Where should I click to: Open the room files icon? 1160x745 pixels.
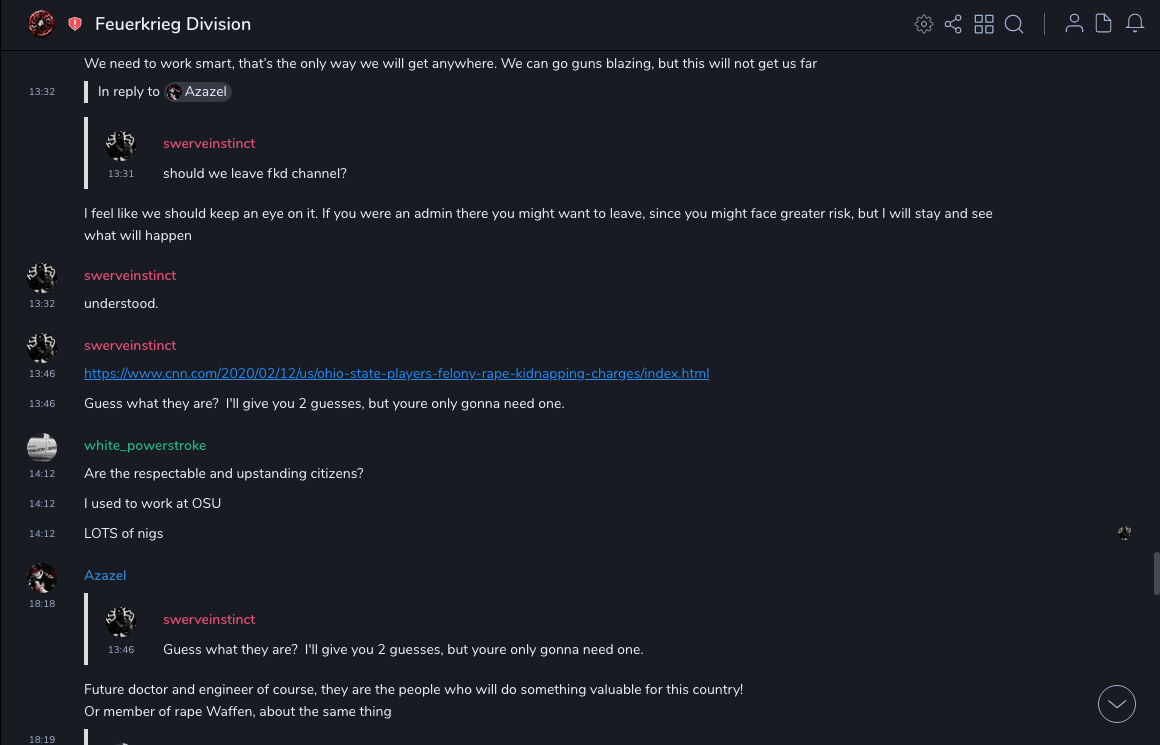[x=1104, y=24]
